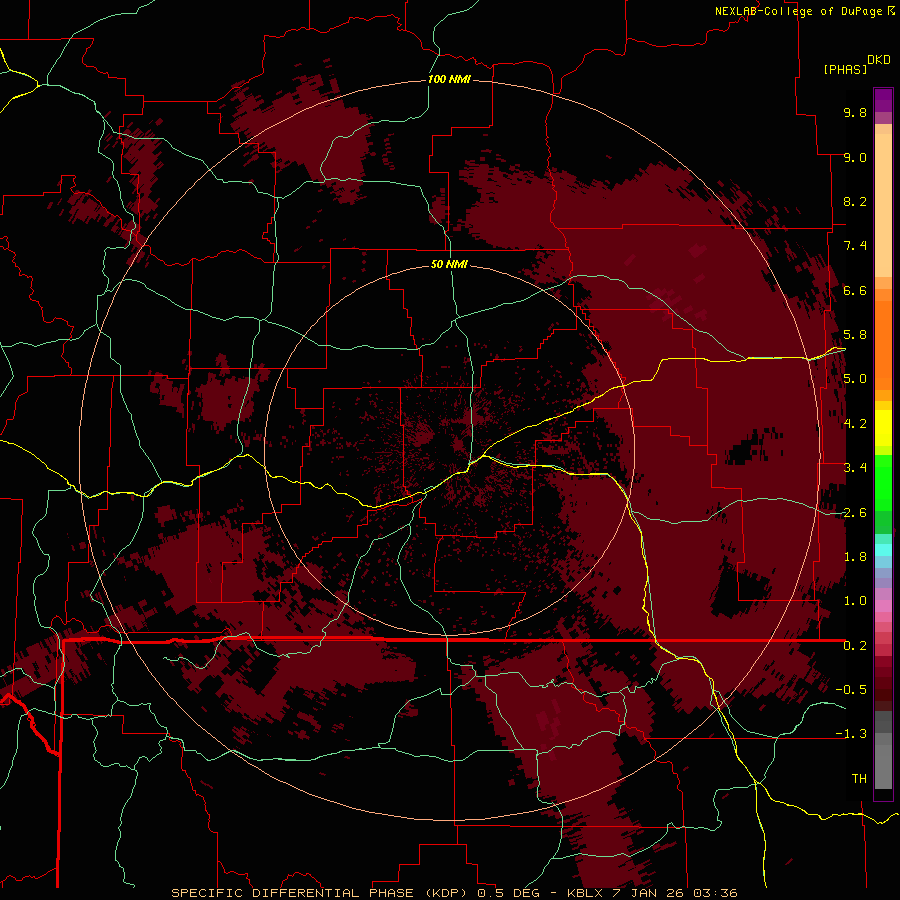The width and height of the screenshot is (900, 900).
Task: Click the -1.3 legend value
Action: tap(851, 734)
